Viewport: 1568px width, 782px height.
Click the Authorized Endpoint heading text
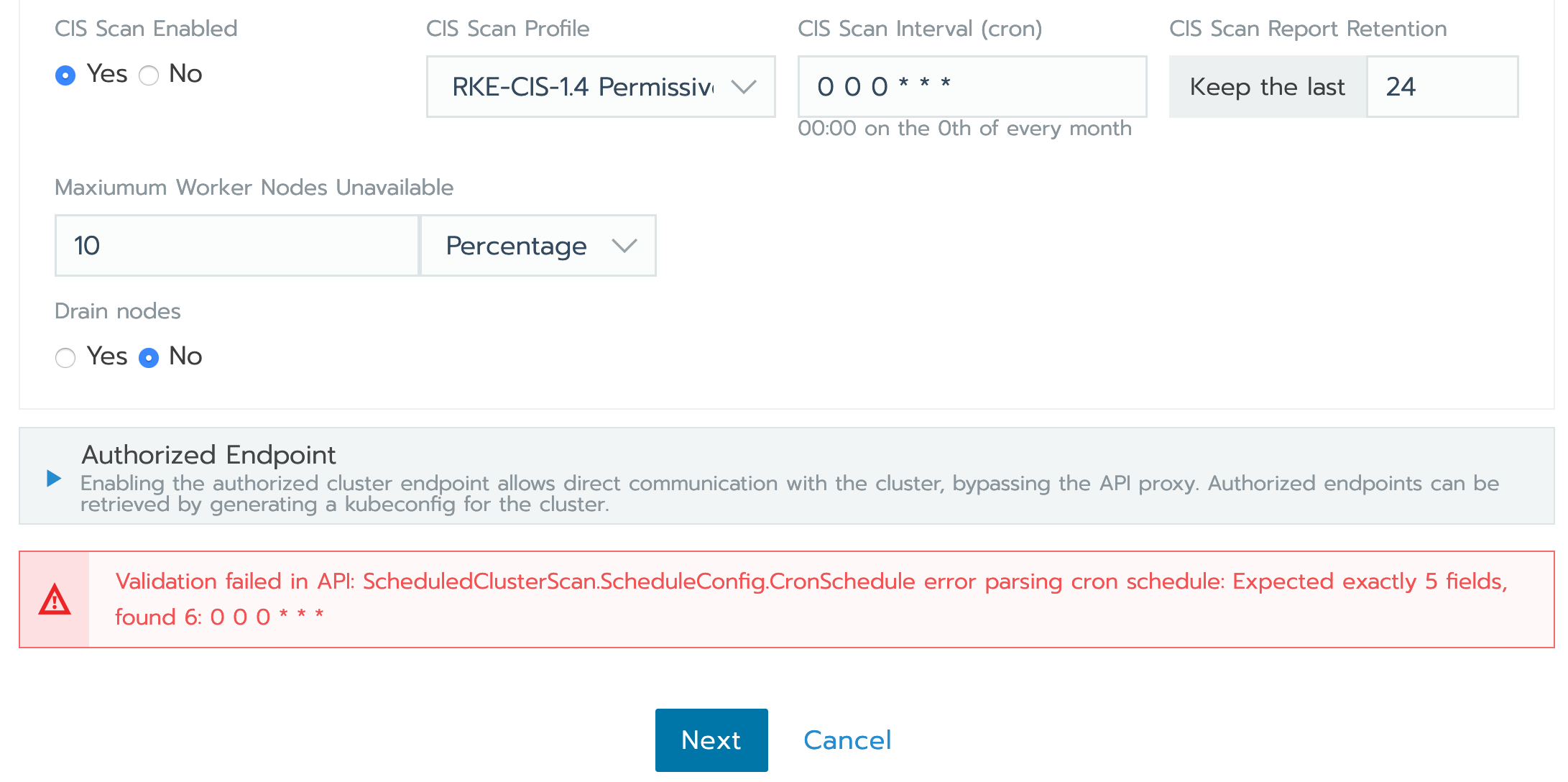click(x=209, y=454)
